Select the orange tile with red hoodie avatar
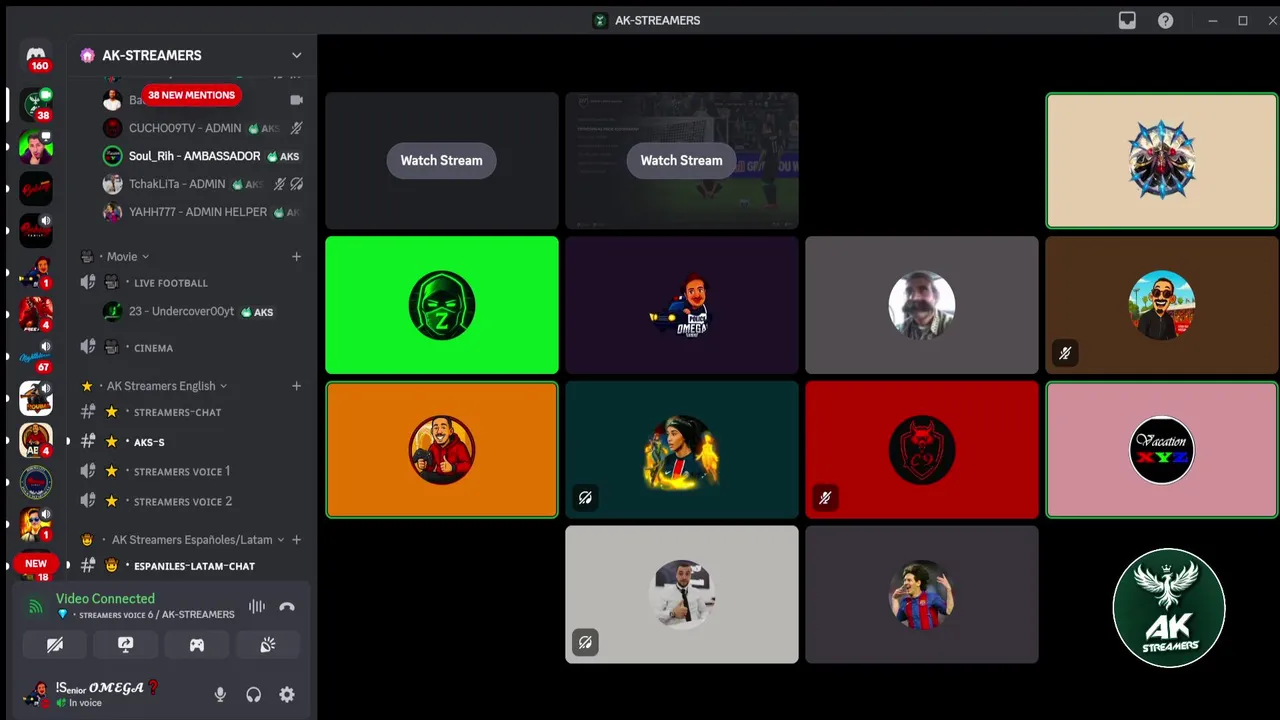The width and height of the screenshot is (1280, 720). coord(442,450)
